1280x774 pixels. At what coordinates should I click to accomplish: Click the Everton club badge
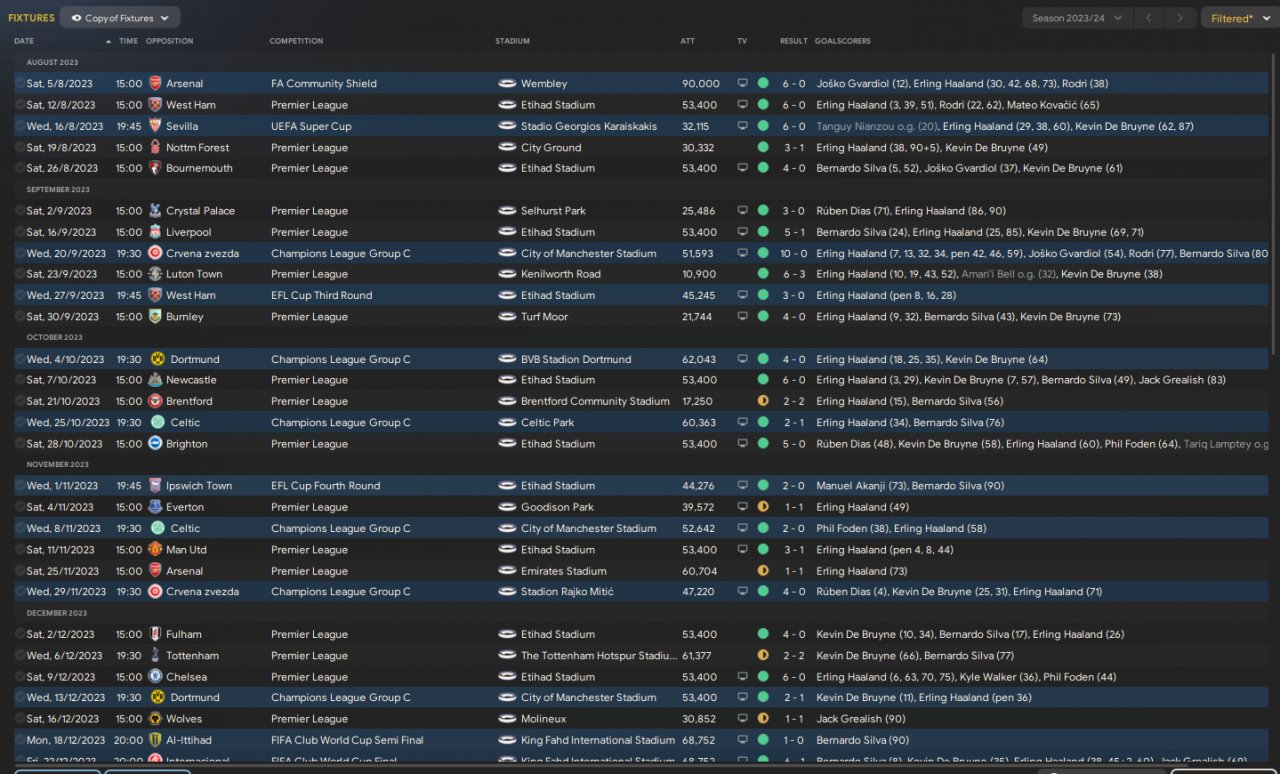tap(155, 507)
